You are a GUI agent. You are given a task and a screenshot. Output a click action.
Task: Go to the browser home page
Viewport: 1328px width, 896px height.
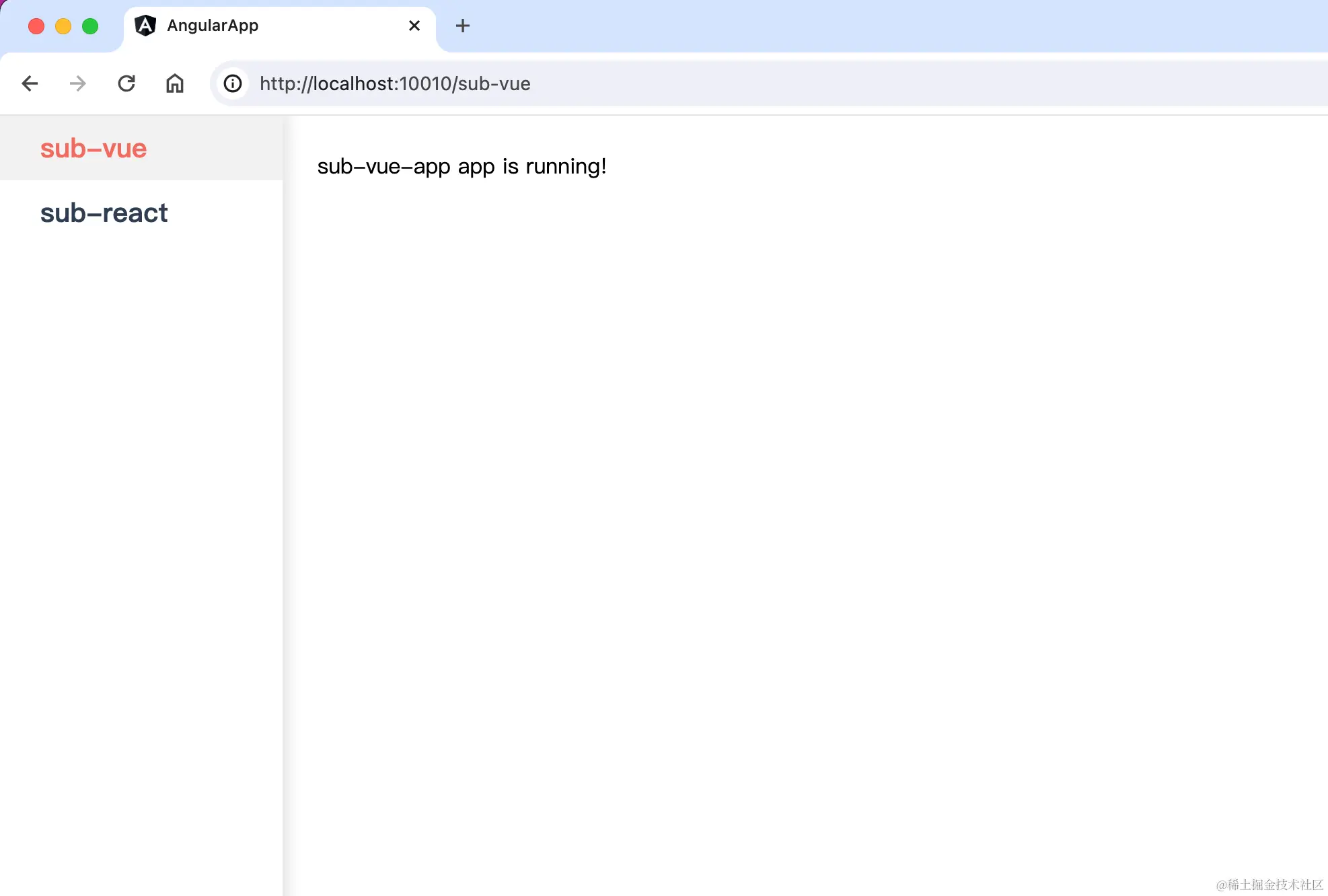coord(175,83)
